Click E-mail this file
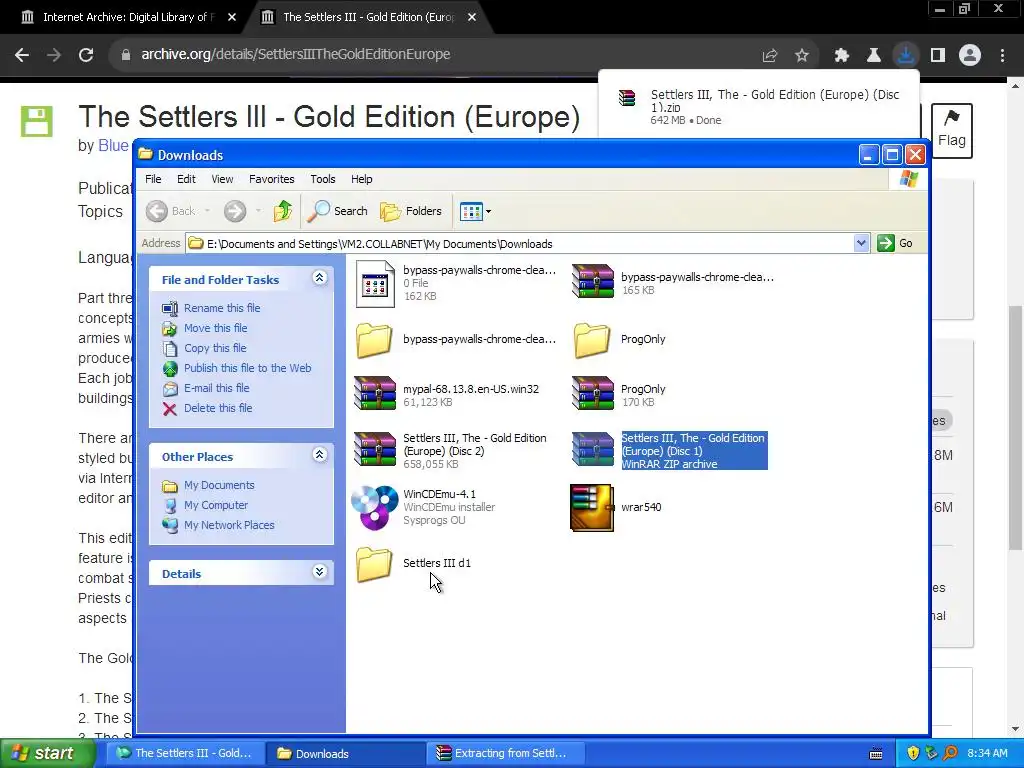The image size is (1024, 768). [x=217, y=388]
